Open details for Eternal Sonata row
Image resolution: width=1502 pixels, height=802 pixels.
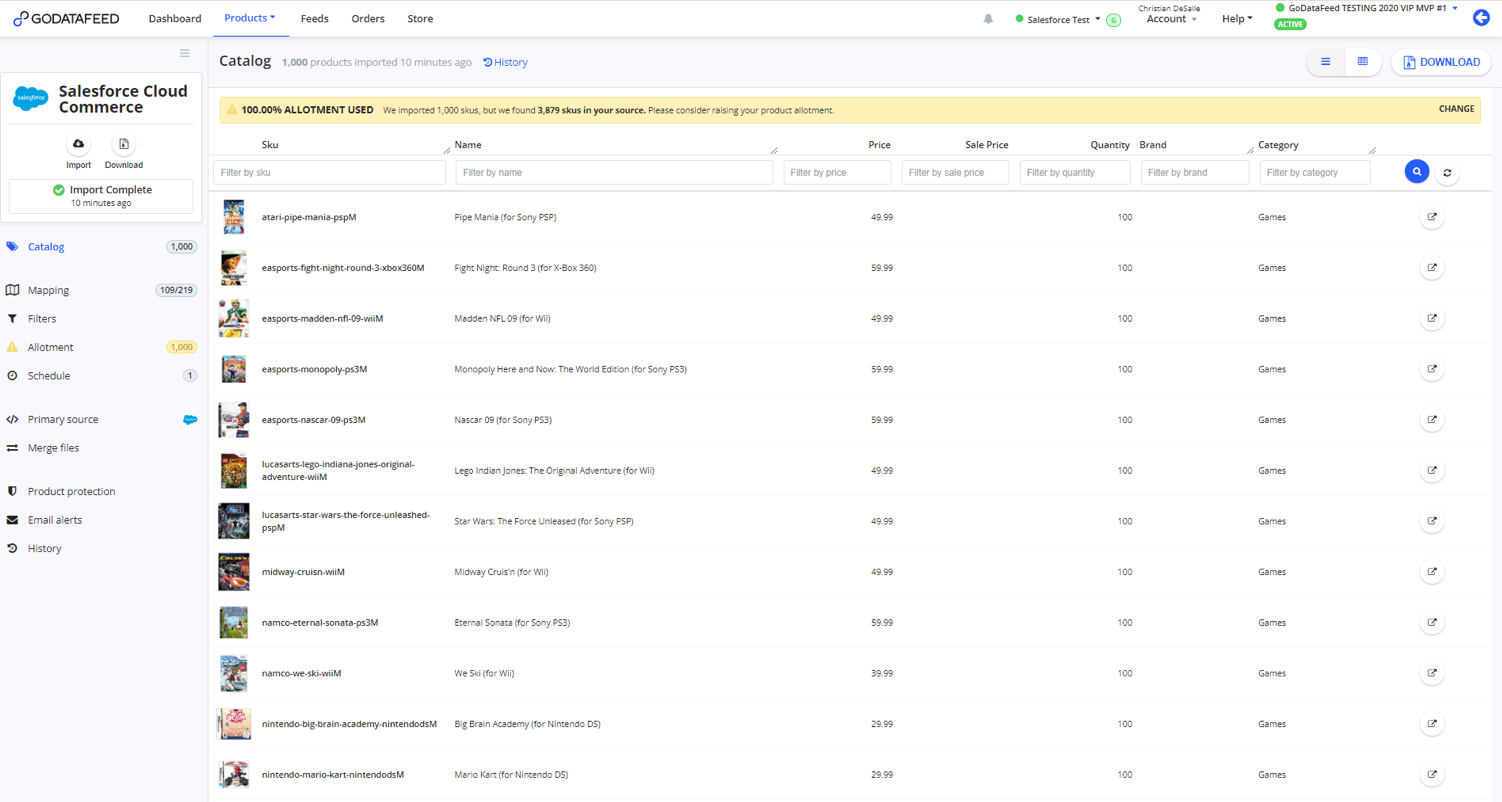(x=1432, y=622)
